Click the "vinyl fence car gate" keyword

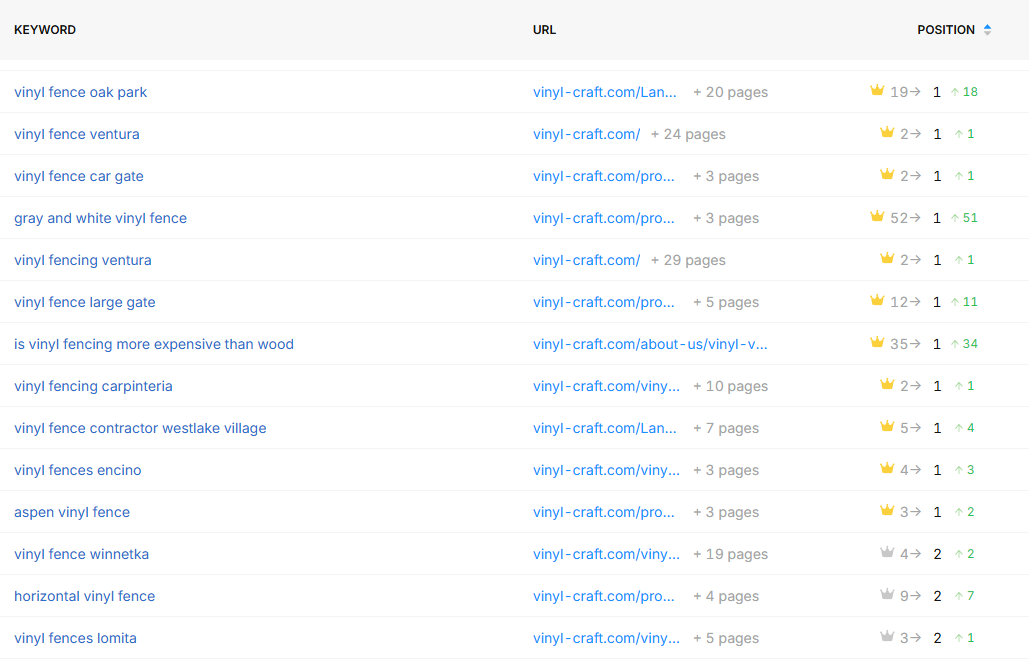pos(79,177)
